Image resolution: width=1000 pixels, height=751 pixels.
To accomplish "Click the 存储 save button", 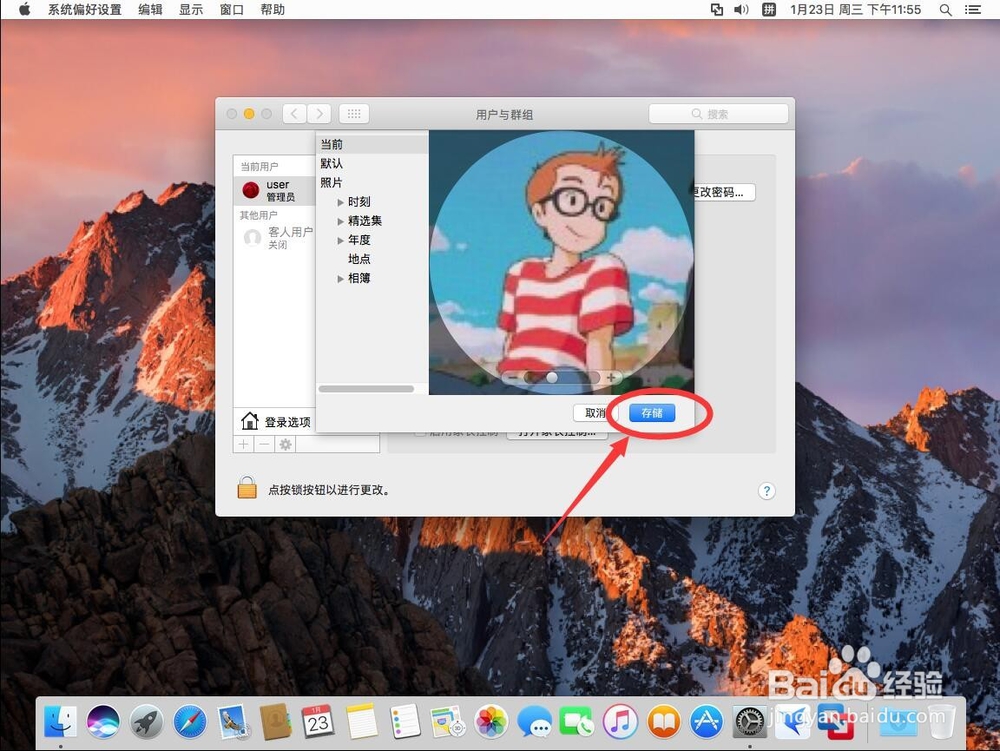I will [652, 413].
